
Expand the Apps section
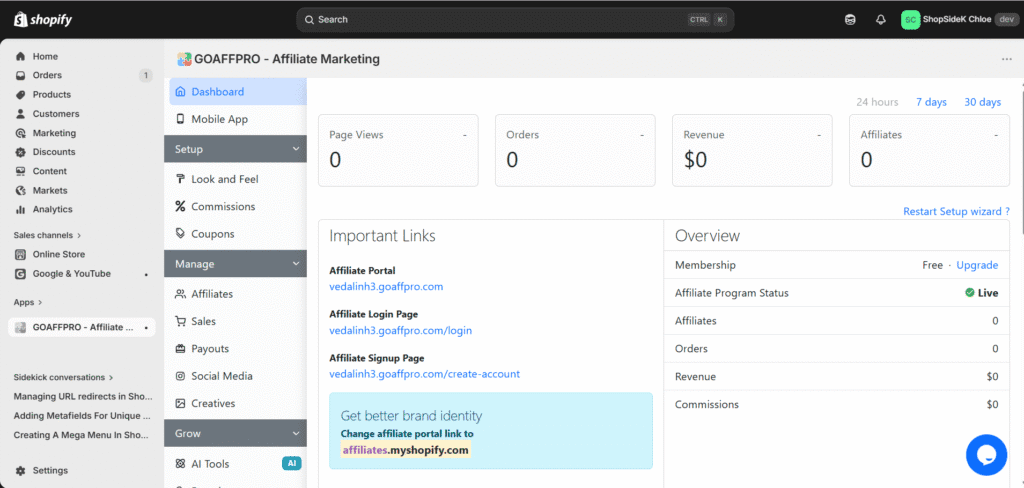click(x=27, y=302)
